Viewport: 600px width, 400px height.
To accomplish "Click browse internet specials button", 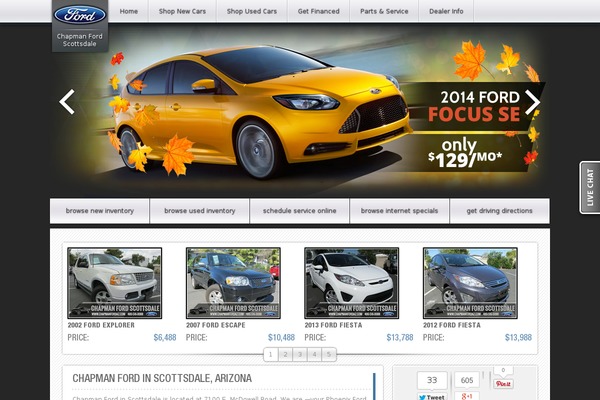I will click(399, 211).
